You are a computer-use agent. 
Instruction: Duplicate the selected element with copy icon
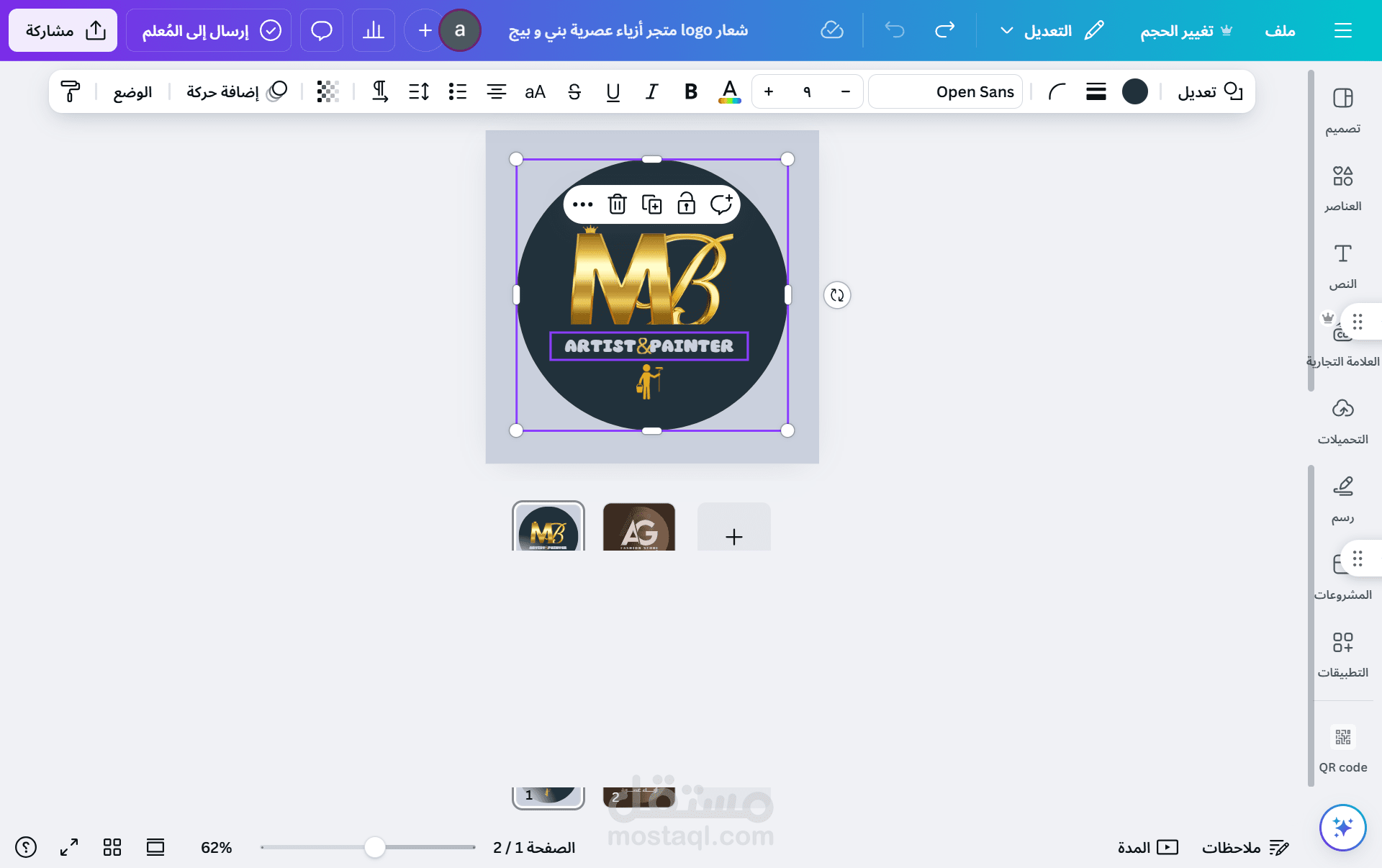pos(651,204)
